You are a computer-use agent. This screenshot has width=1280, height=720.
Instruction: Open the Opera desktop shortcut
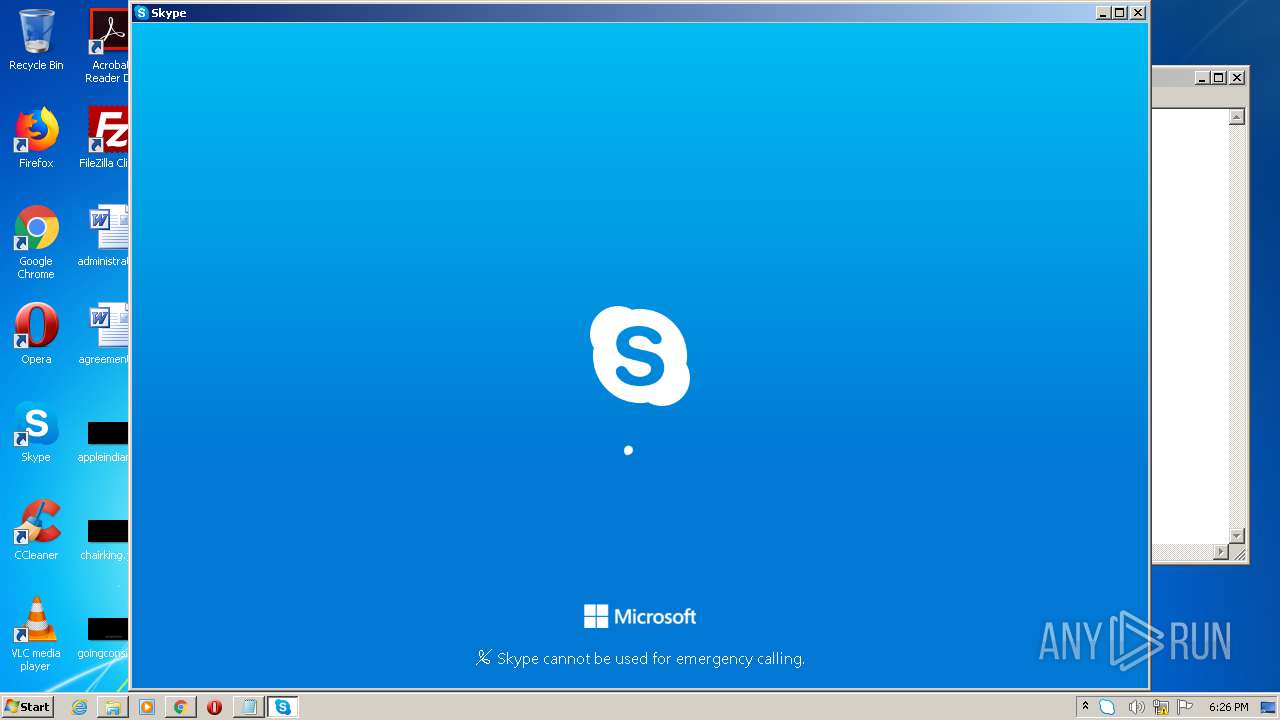click(x=36, y=334)
